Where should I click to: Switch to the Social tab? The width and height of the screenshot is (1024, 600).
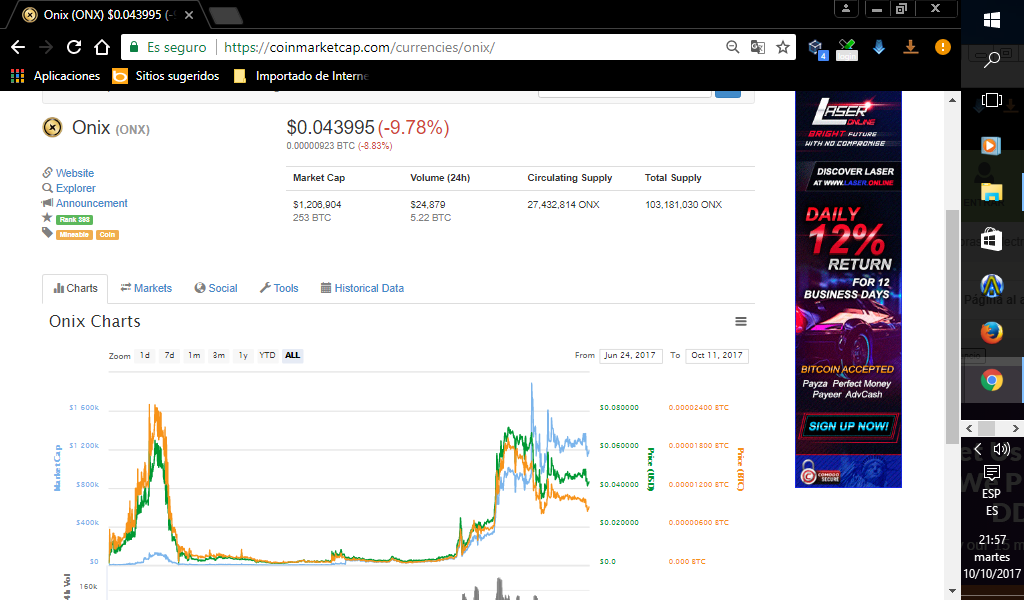tap(216, 288)
